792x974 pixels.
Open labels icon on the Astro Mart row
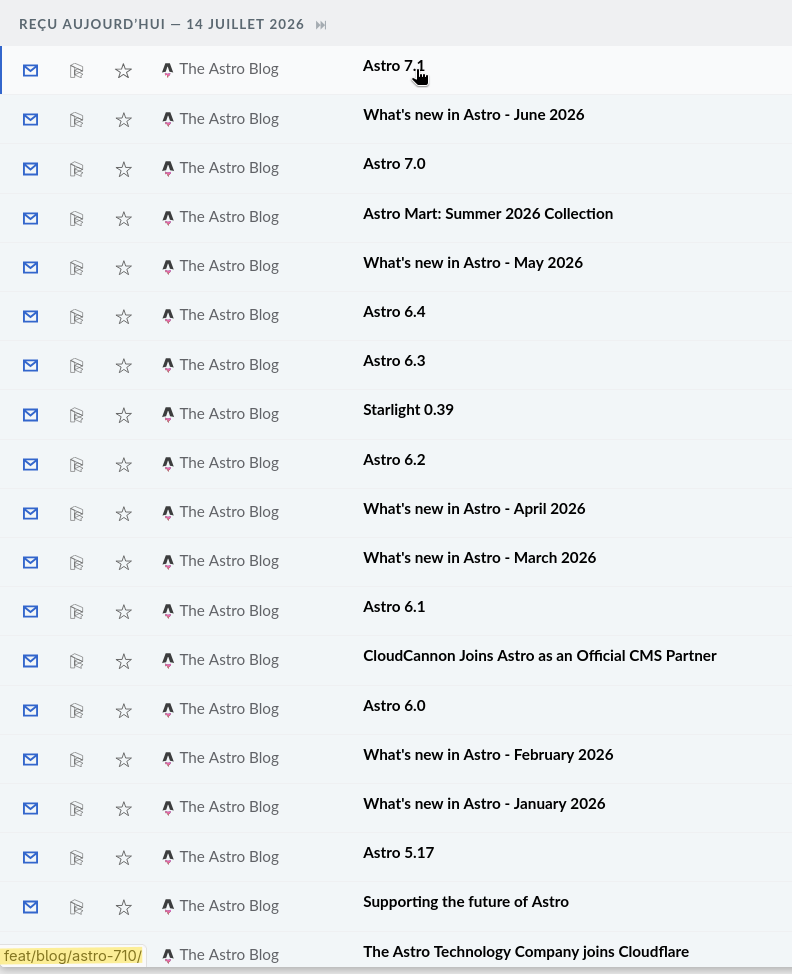76,218
